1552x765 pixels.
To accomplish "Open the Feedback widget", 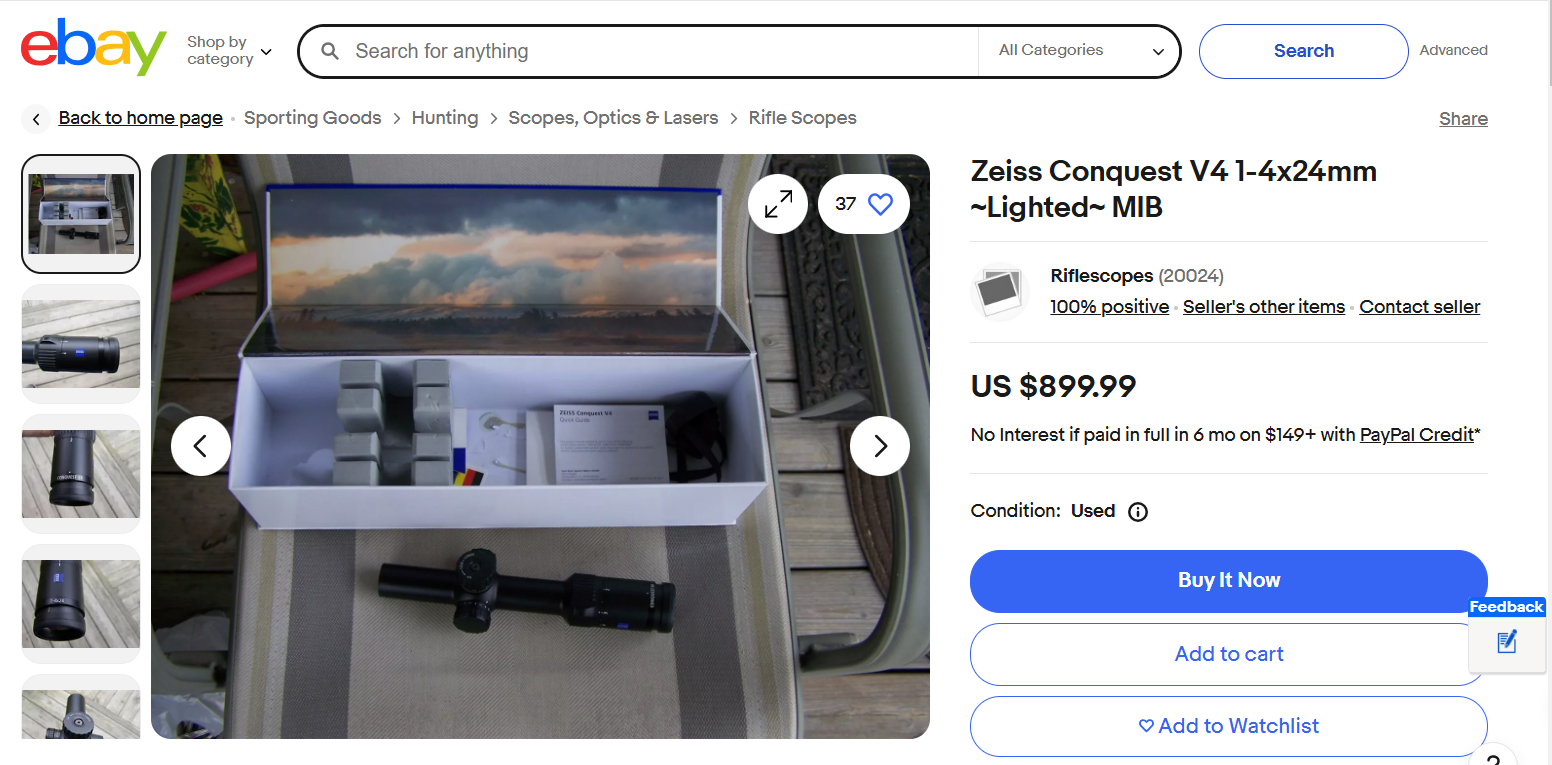I will pyautogui.click(x=1507, y=633).
